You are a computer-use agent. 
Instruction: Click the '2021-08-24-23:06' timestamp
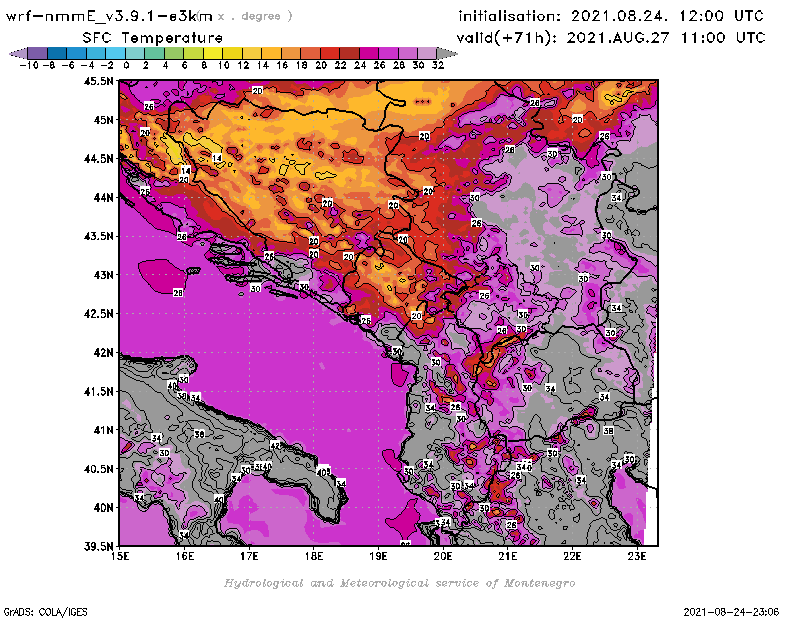pos(731,612)
